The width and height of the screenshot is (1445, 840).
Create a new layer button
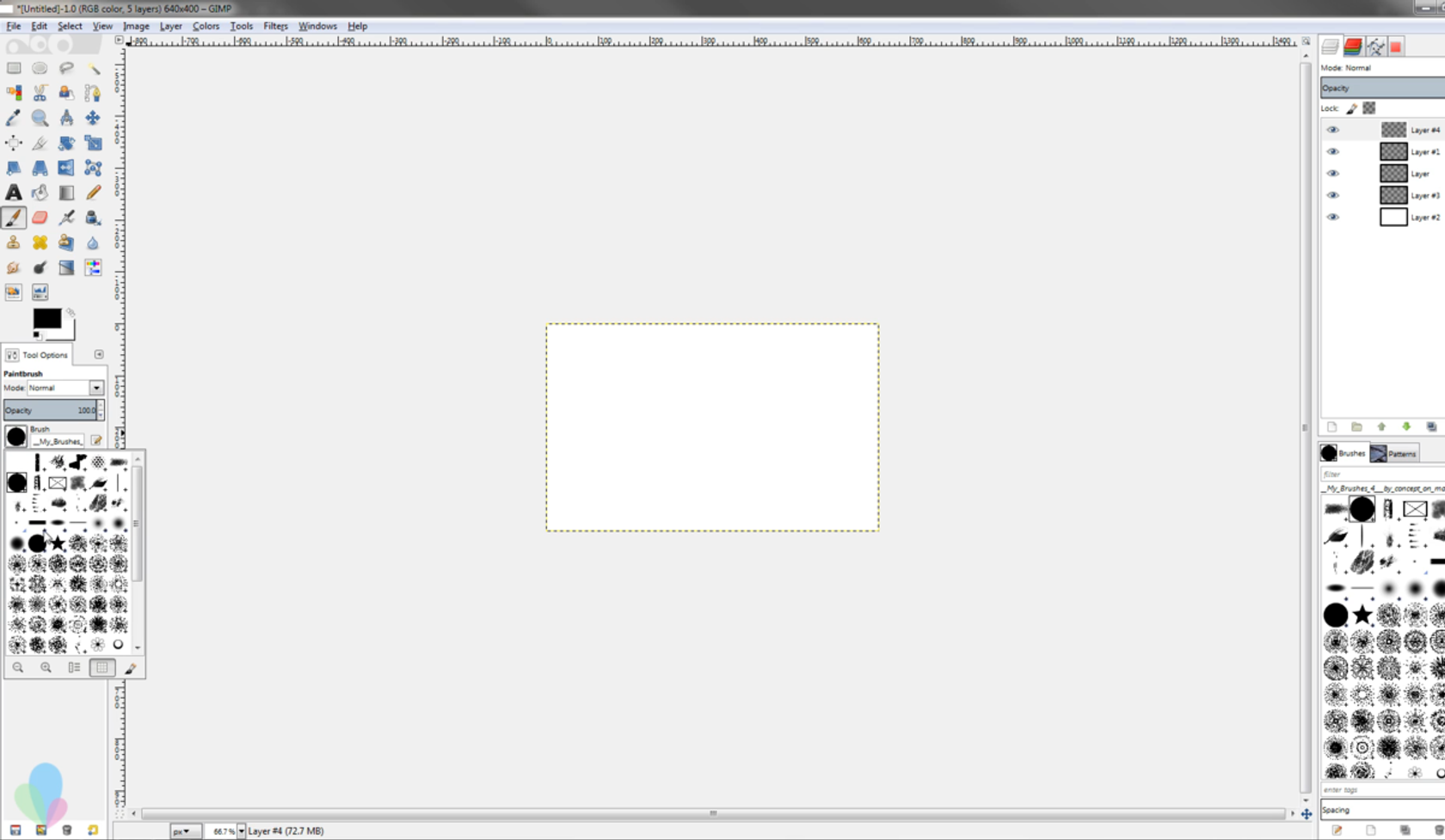click(x=1331, y=426)
